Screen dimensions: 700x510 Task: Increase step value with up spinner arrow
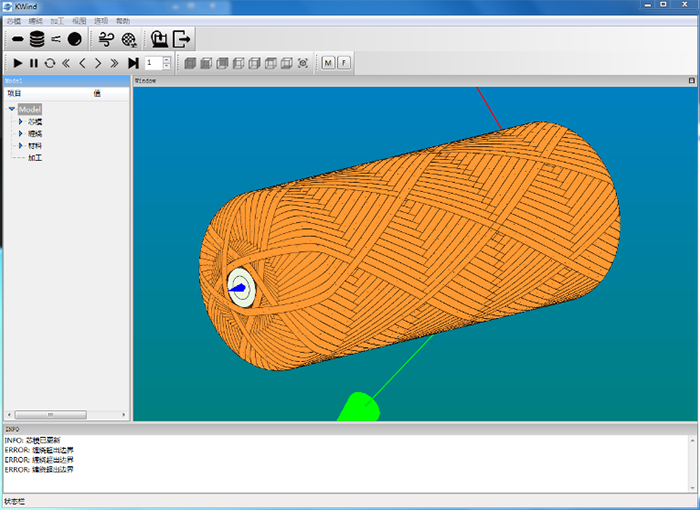(x=167, y=60)
